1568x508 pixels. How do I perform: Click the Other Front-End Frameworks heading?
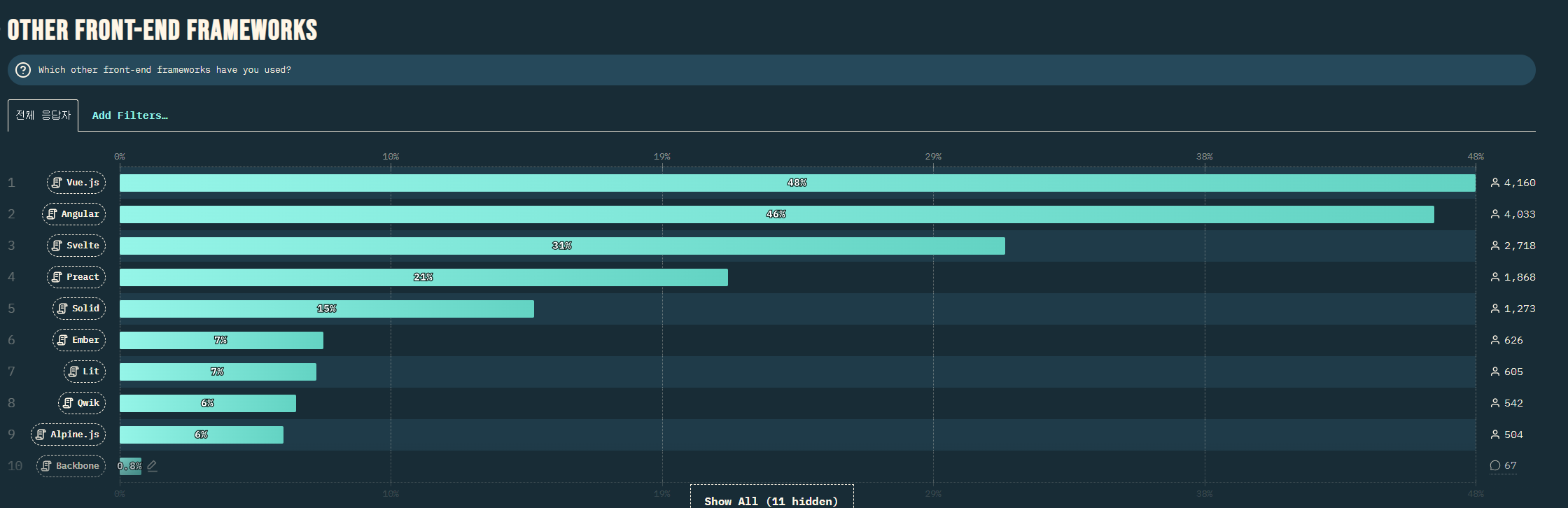coord(162,30)
